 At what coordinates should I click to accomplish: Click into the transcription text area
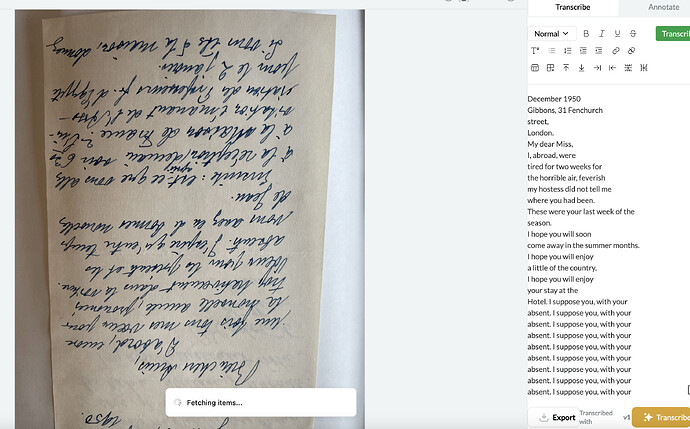(607, 244)
